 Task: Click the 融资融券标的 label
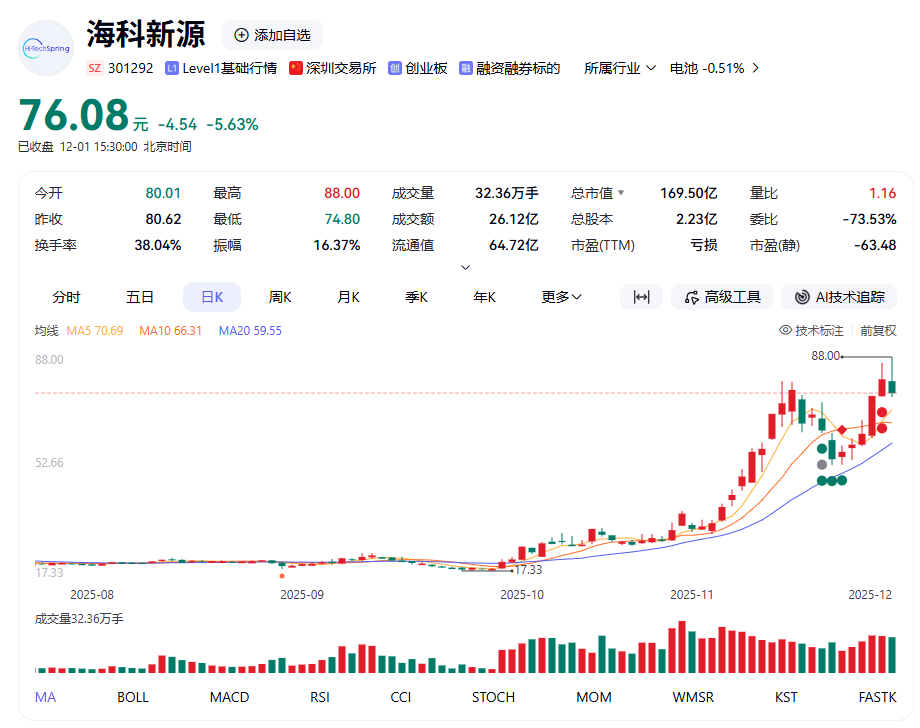(x=518, y=68)
